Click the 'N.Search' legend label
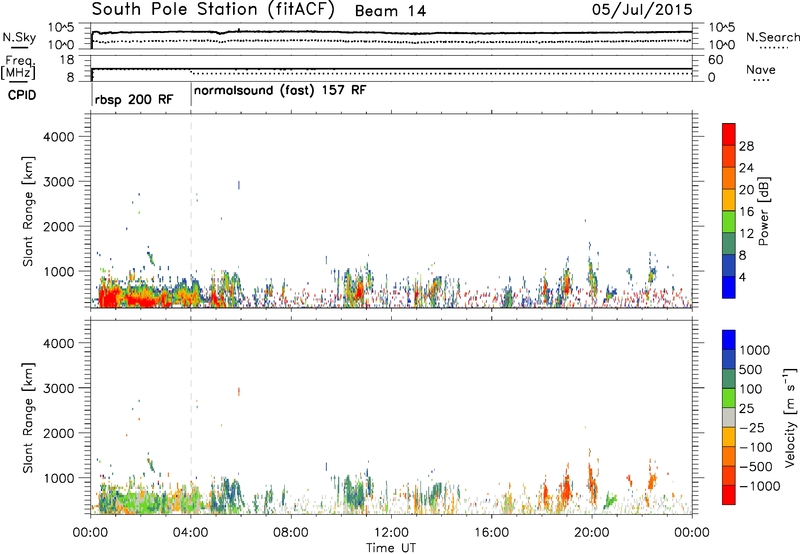 [772, 37]
